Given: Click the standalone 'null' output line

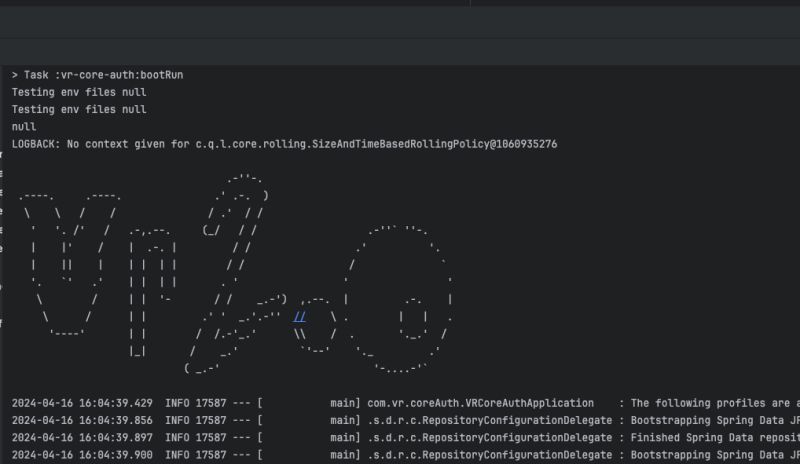Looking at the screenshot, I should coord(24,127).
